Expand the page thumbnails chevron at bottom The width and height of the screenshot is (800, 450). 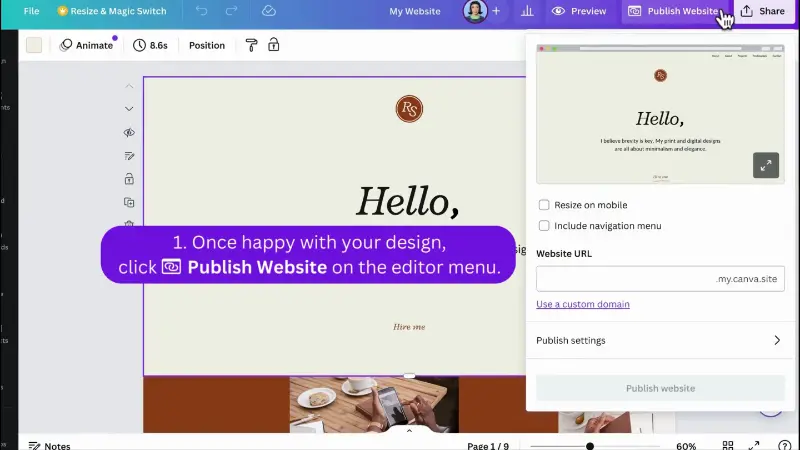409,431
